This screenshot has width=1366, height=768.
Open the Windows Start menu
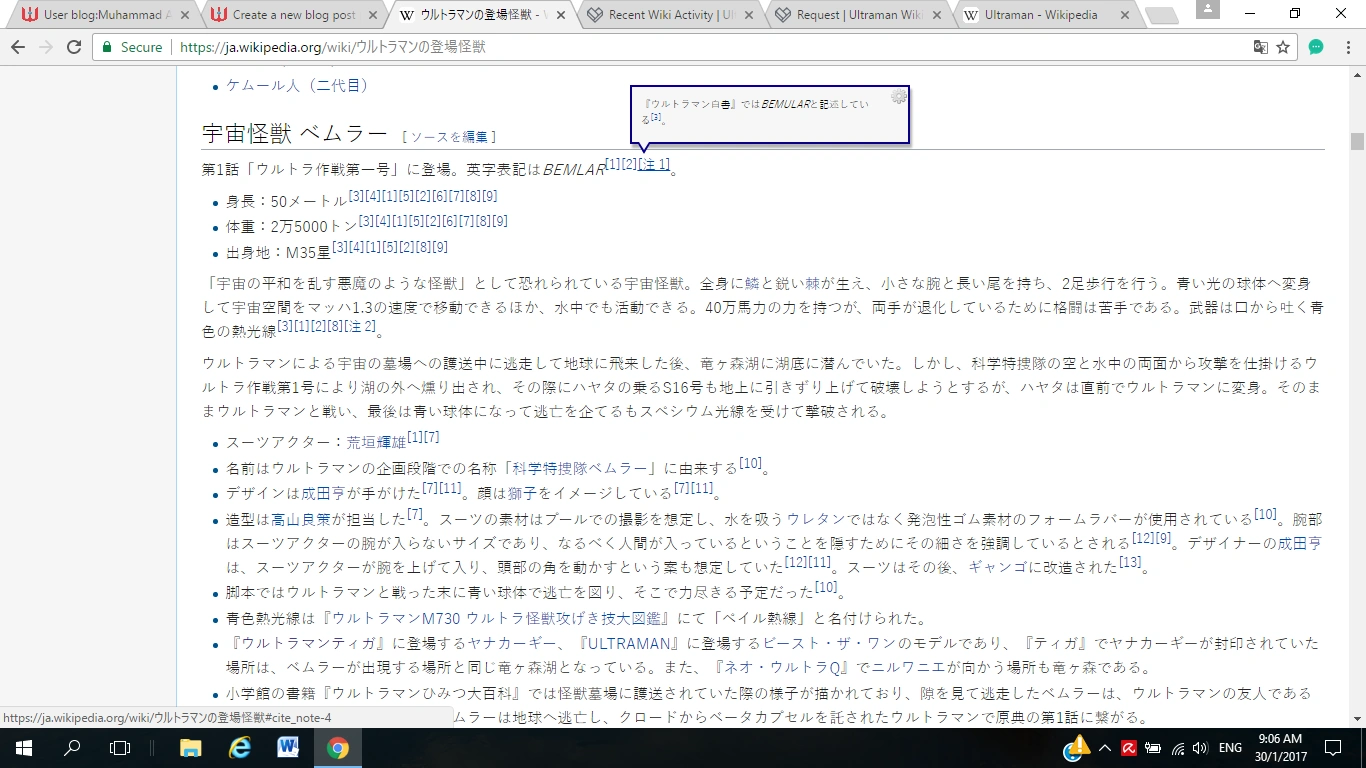[x=23, y=747]
